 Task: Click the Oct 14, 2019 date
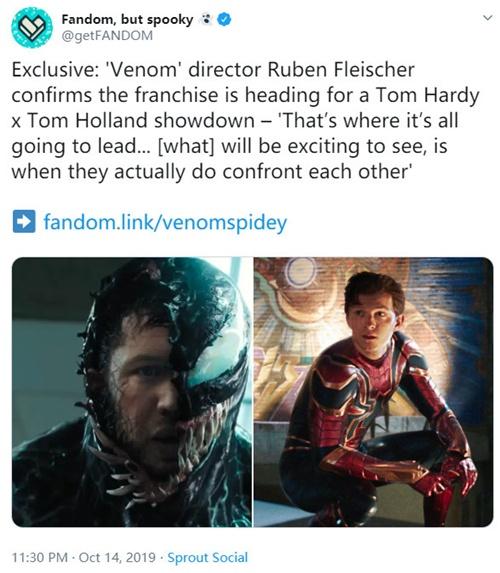tap(117, 558)
